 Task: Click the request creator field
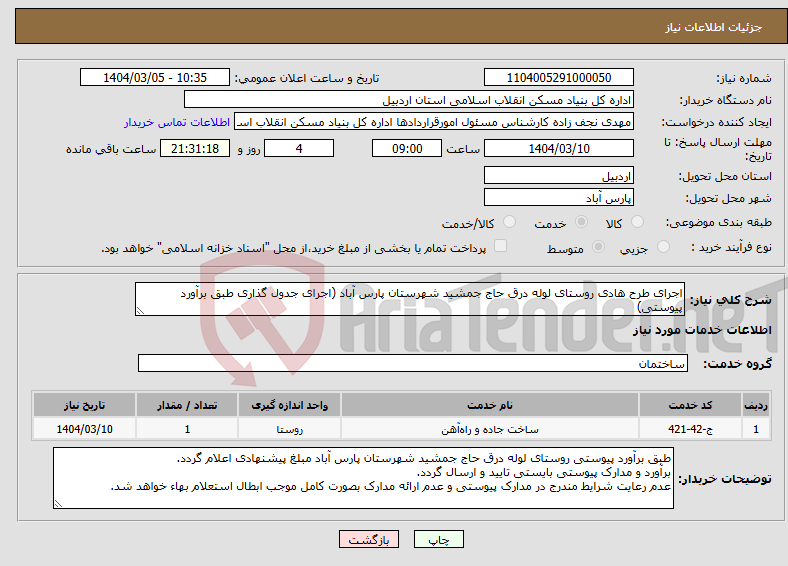(x=434, y=122)
